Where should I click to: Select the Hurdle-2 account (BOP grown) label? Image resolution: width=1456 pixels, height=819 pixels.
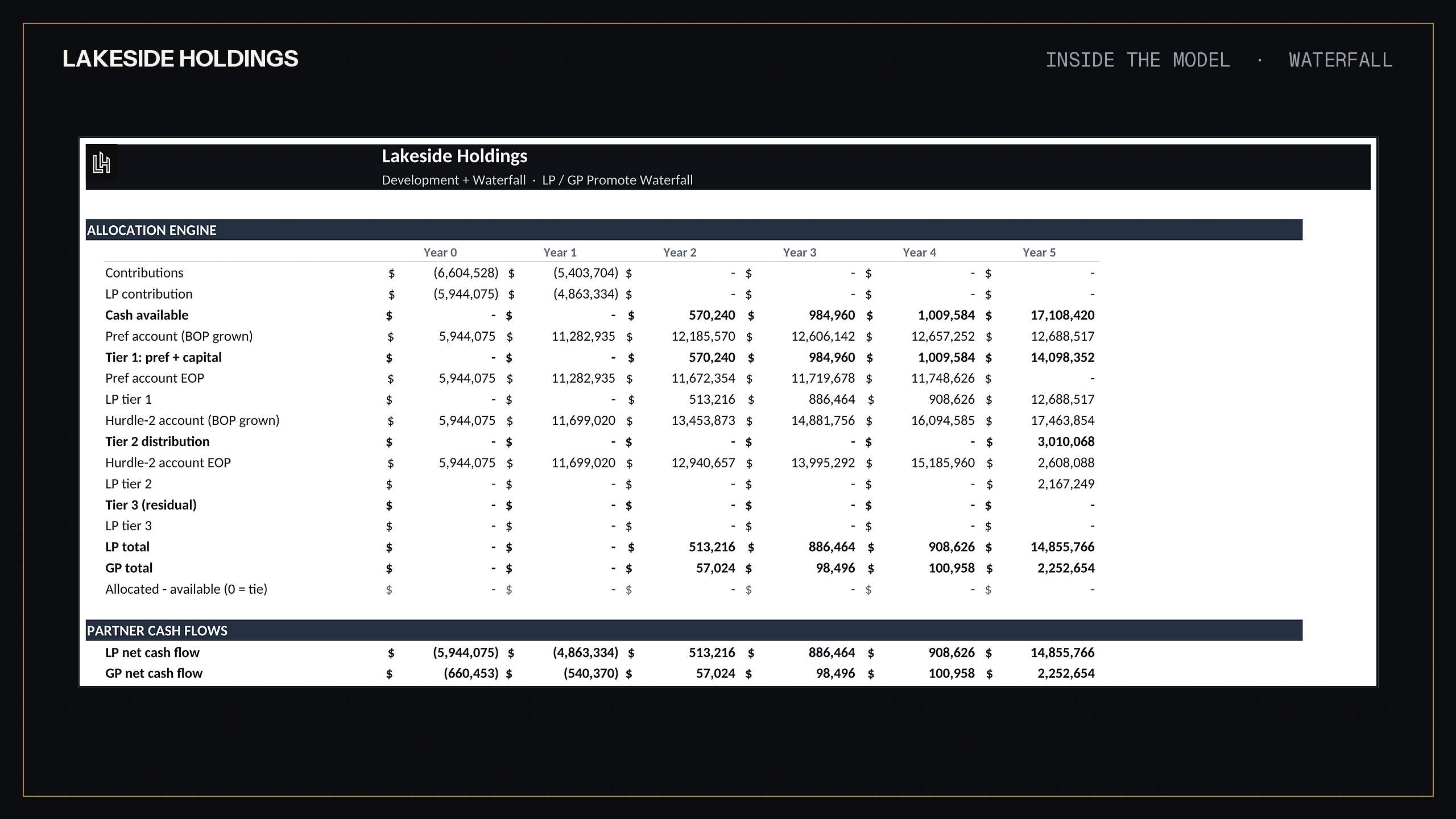[x=192, y=420]
